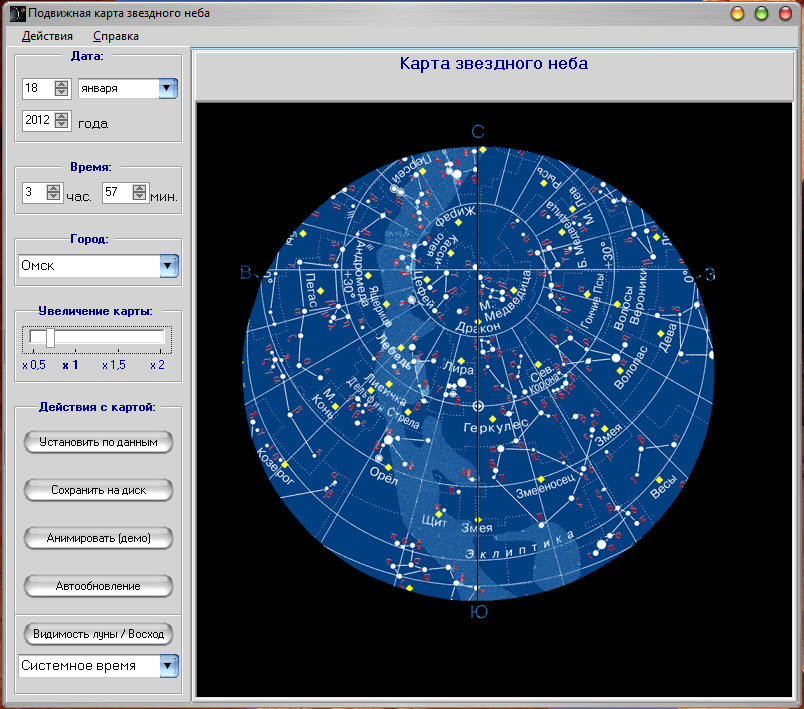Expand the city dropdown showing Омск
Screen dimensions: 804x709
(x=169, y=266)
